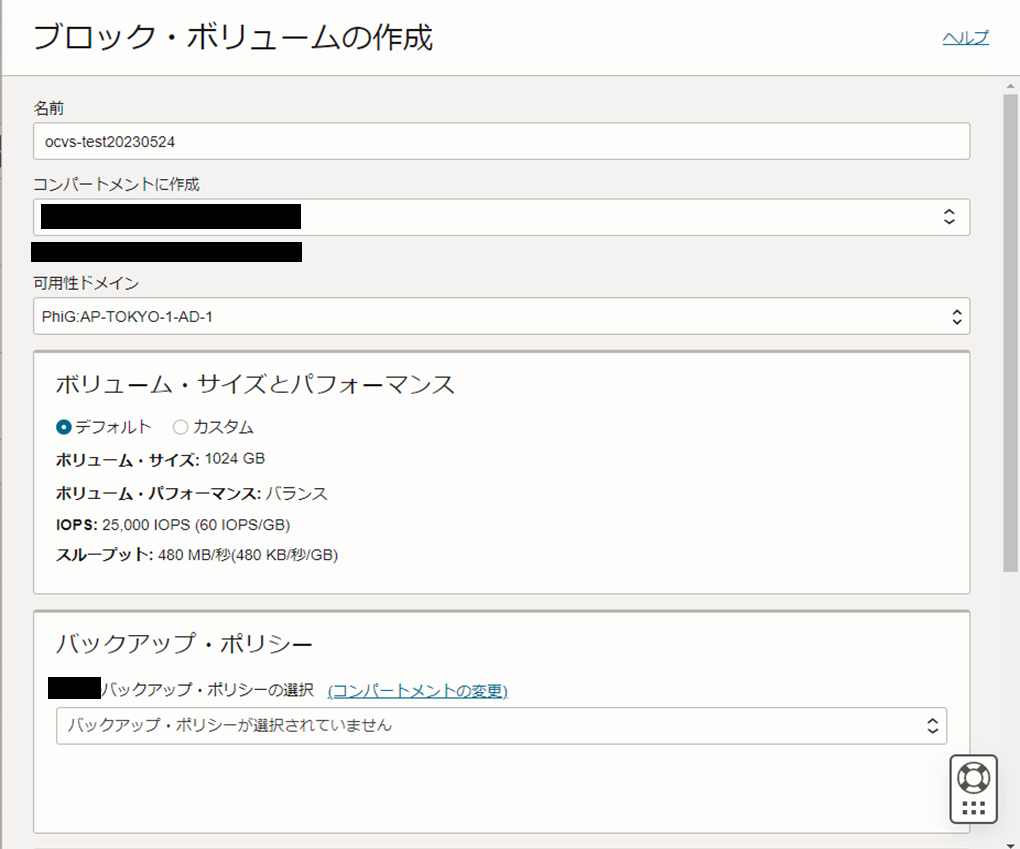Open the ヘルプ link
The image size is (1020, 849).
(x=963, y=36)
